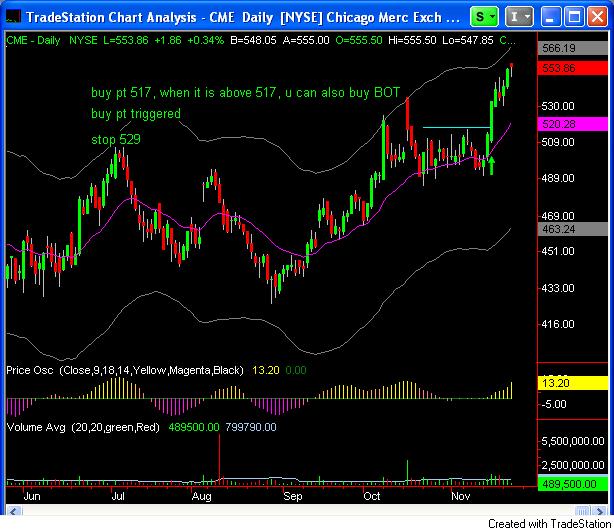Image resolution: width=614 pixels, height=530 pixels.
Task: Click the Jun label on time axis
Action: (x=32, y=496)
